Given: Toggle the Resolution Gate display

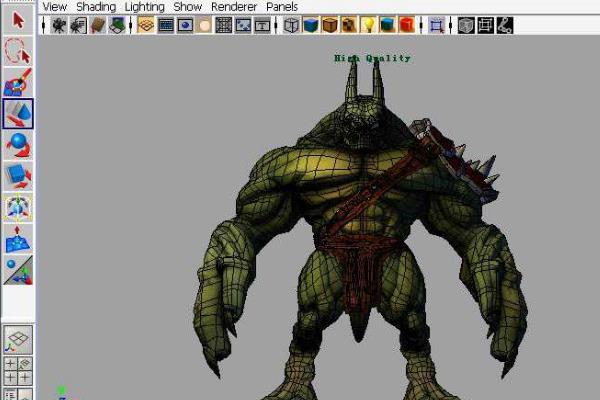Looking at the screenshot, I should pos(185,26).
